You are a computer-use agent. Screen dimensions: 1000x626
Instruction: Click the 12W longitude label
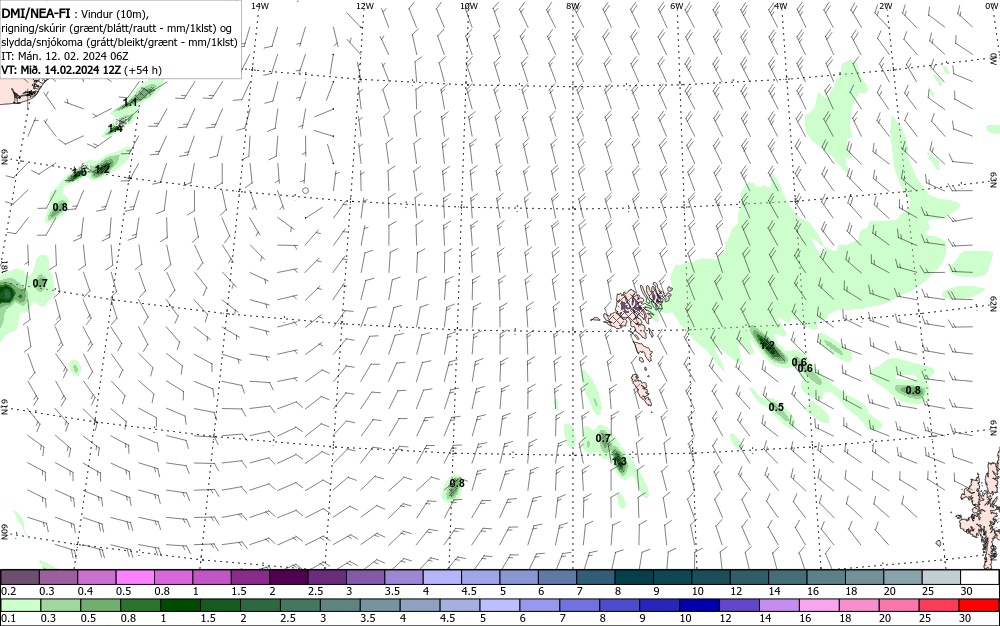(365, 6)
